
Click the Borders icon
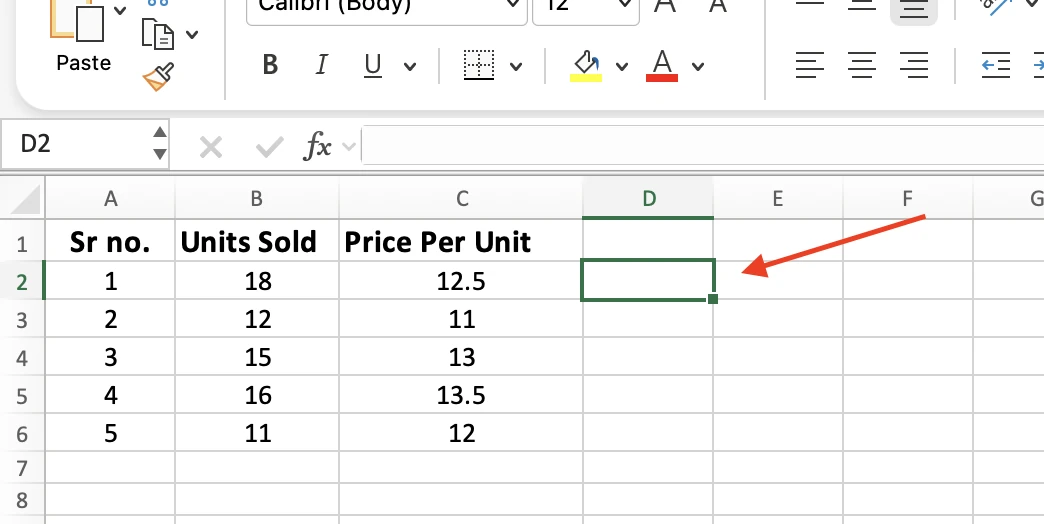tap(479, 65)
